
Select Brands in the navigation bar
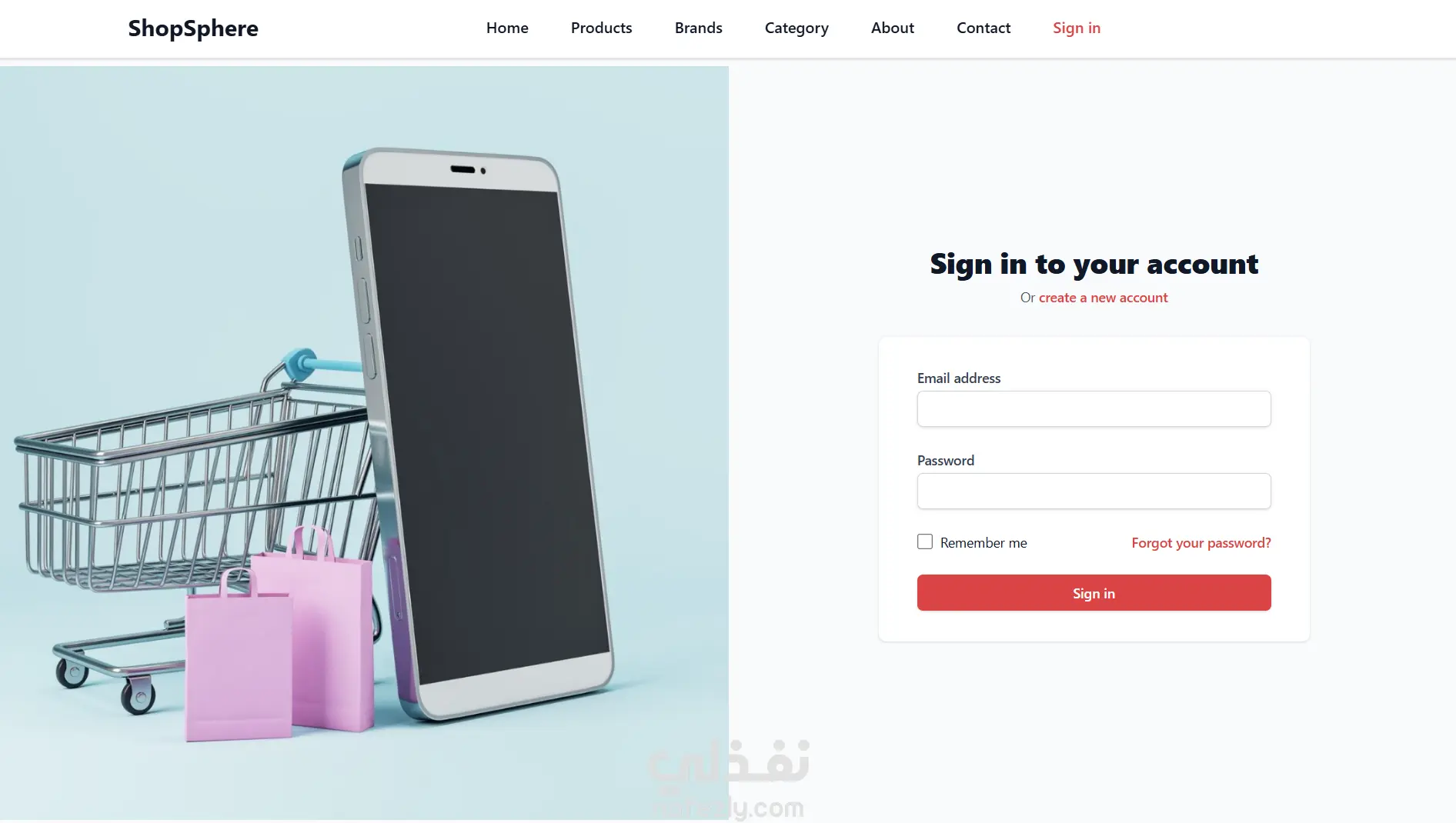click(698, 28)
